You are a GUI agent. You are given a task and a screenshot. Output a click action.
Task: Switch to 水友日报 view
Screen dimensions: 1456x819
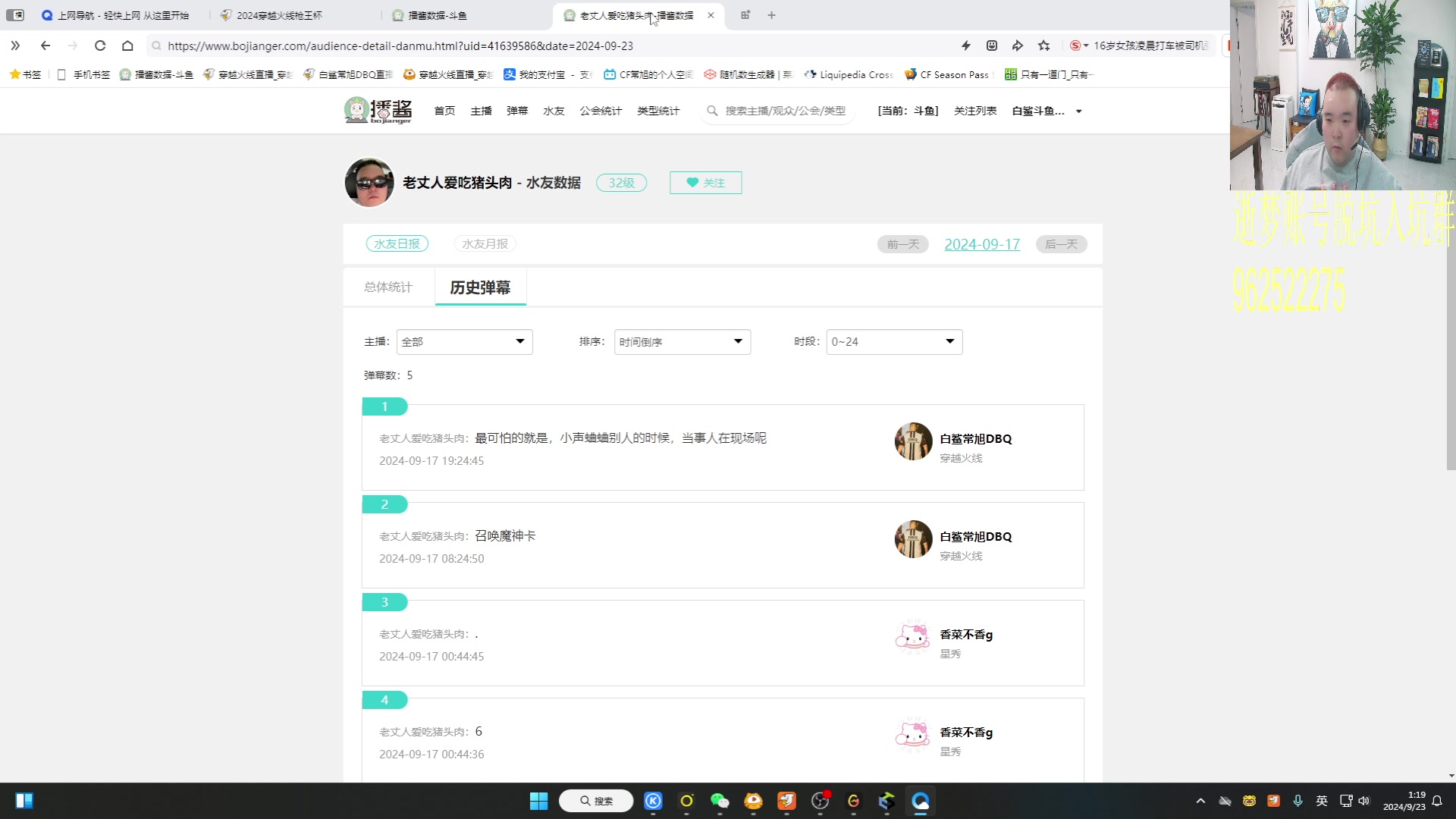(x=397, y=243)
